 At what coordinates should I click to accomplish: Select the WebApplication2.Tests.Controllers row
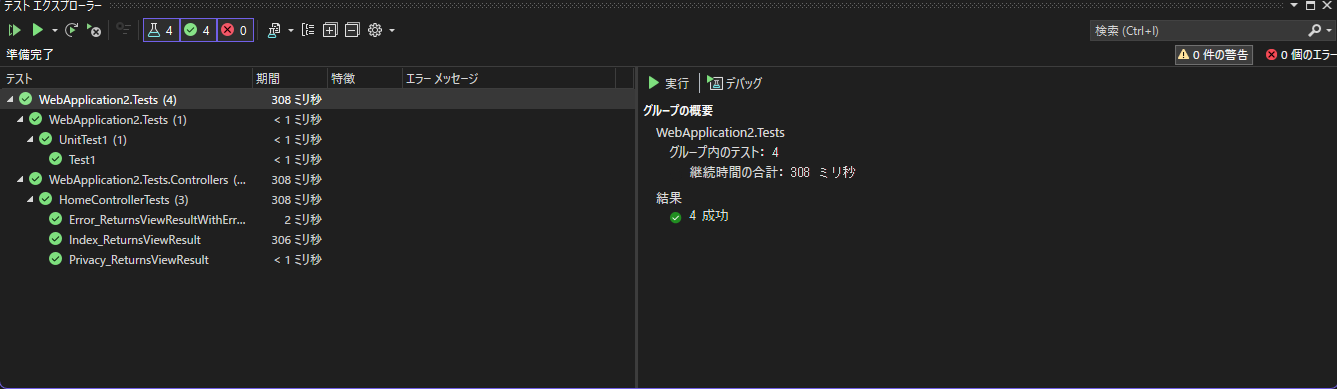(x=318, y=179)
